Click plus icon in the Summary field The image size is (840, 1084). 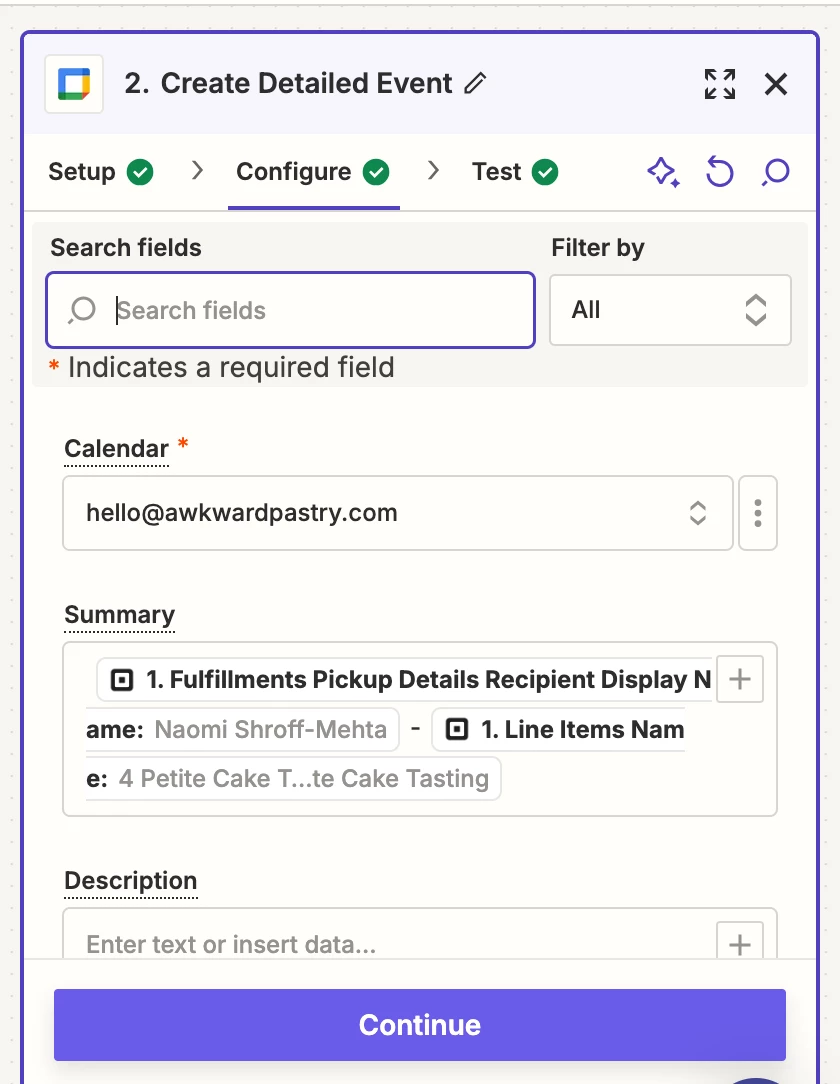coord(740,680)
